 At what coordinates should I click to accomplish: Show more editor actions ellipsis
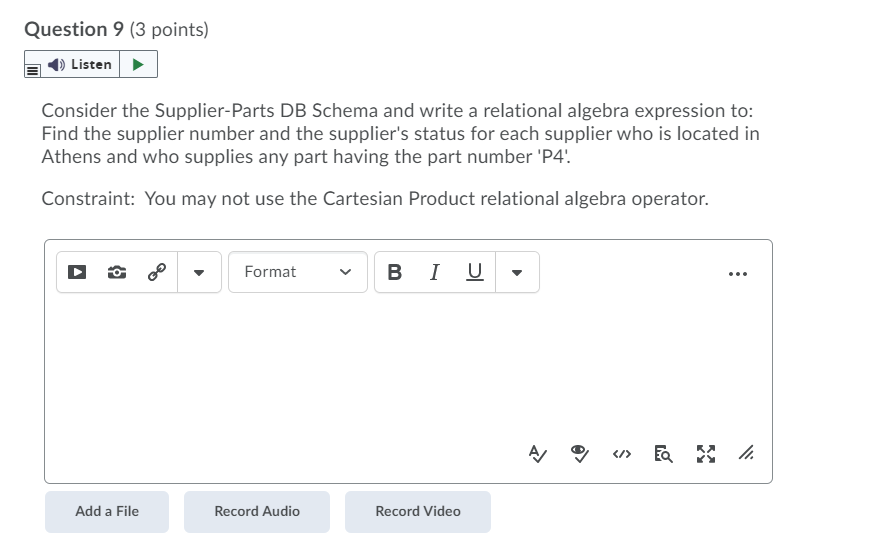point(738,272)
